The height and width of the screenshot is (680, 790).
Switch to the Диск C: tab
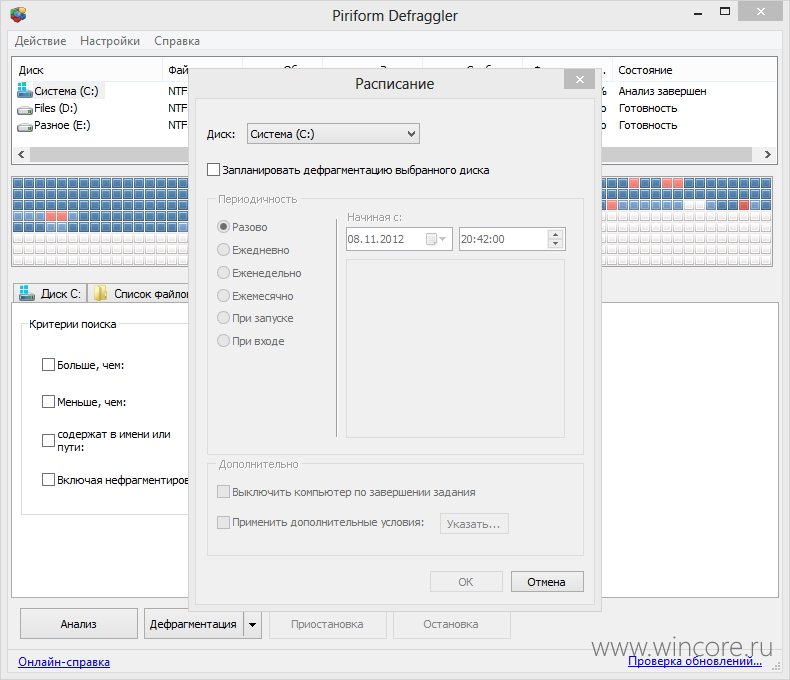pos(50,293)
